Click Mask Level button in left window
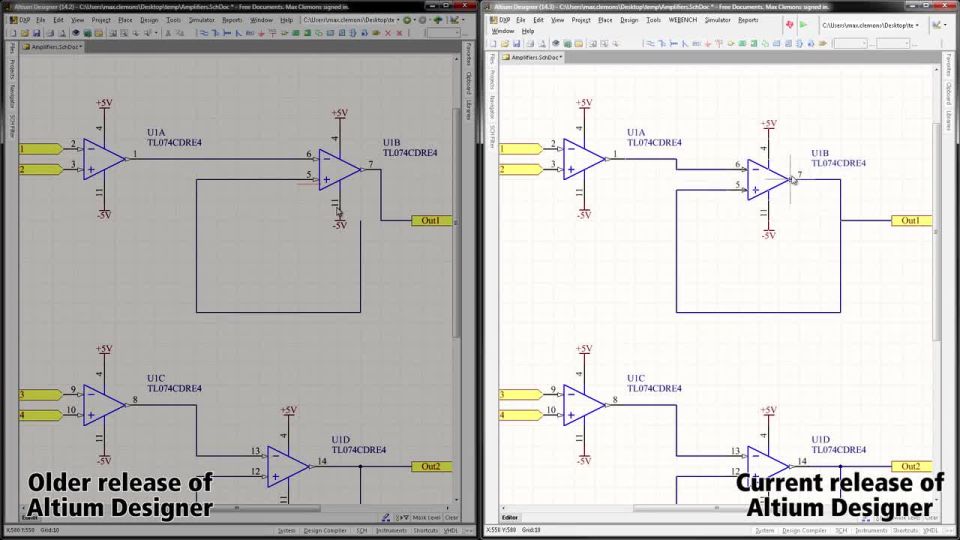 pyautogui.click(x=426, y=517)
